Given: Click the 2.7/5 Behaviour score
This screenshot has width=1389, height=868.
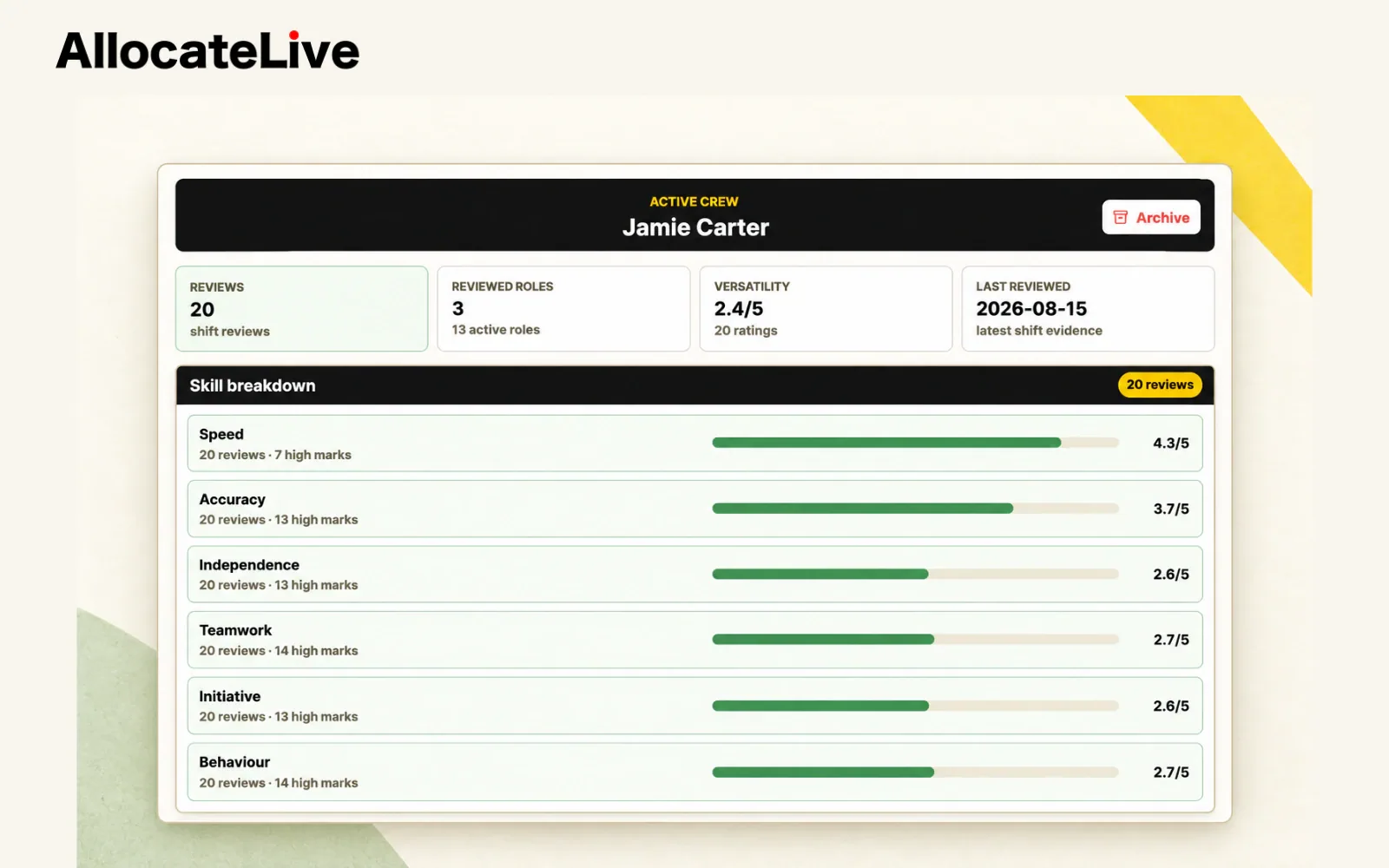Looking at the screenshot, I should [1171, 773].
